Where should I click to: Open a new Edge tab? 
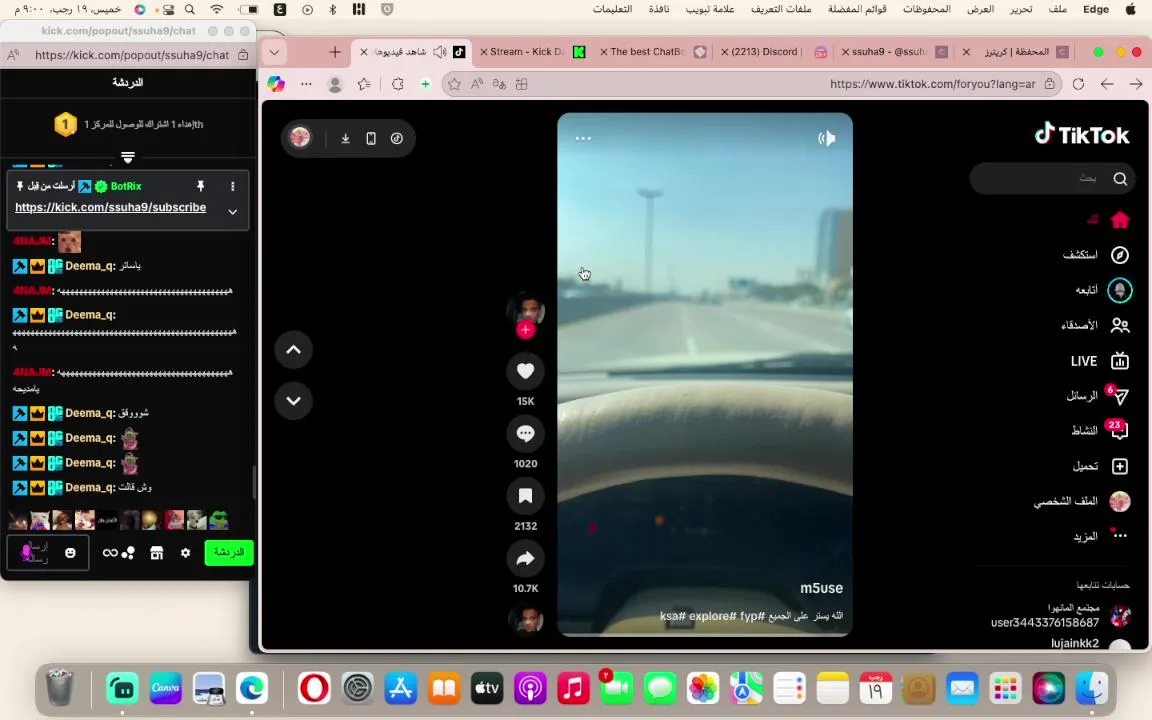(335, 52)
